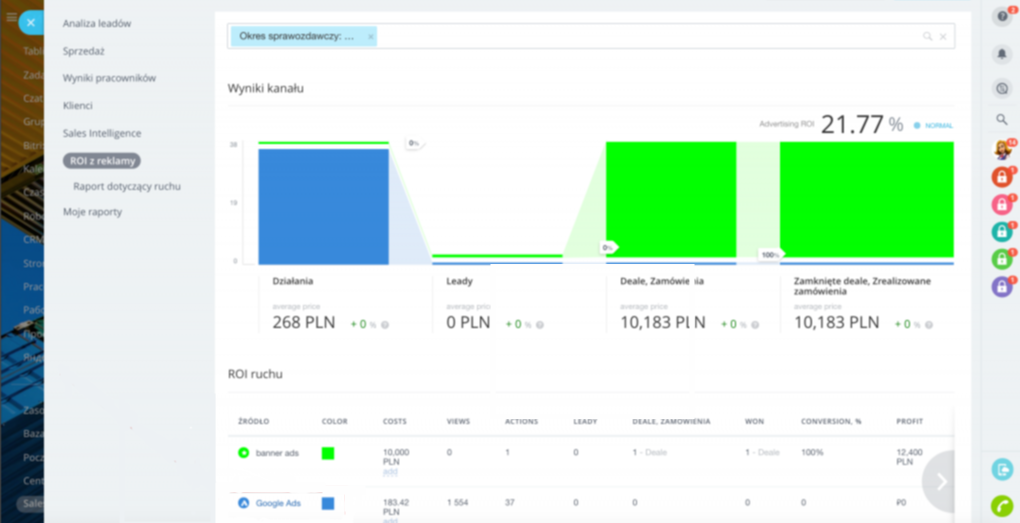Viewport: 1020px width, 523px height.
Task: Open the Okres sprawozdawczy filter tag
Action: click(296, 37)
